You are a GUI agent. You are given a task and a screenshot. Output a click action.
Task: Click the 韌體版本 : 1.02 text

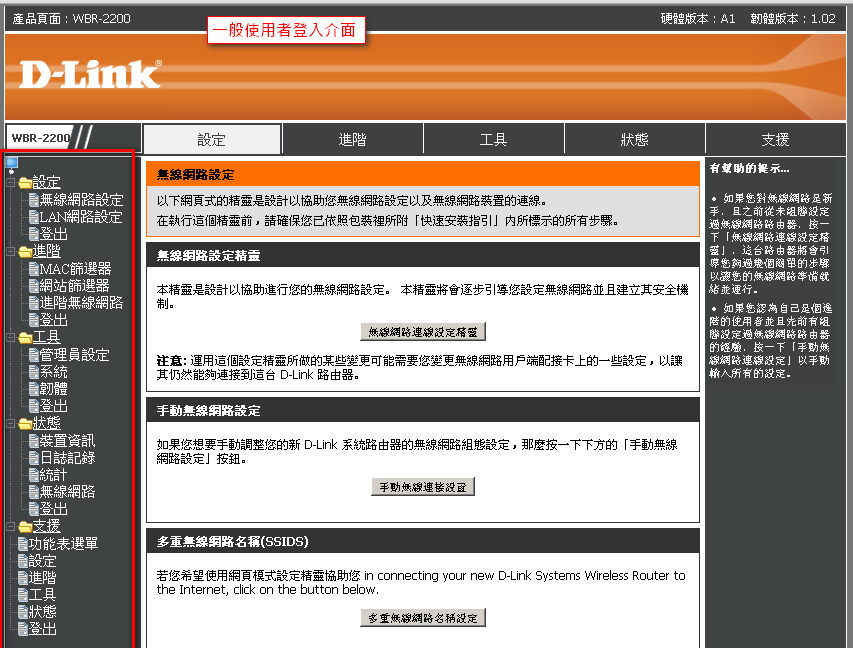(x=793, y=18)
